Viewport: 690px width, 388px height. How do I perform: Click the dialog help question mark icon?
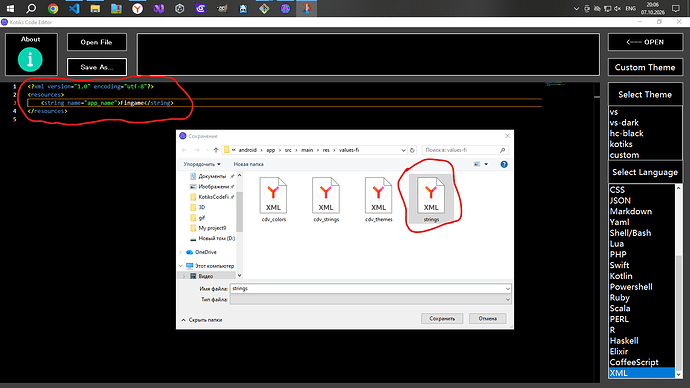coord(504,164)
